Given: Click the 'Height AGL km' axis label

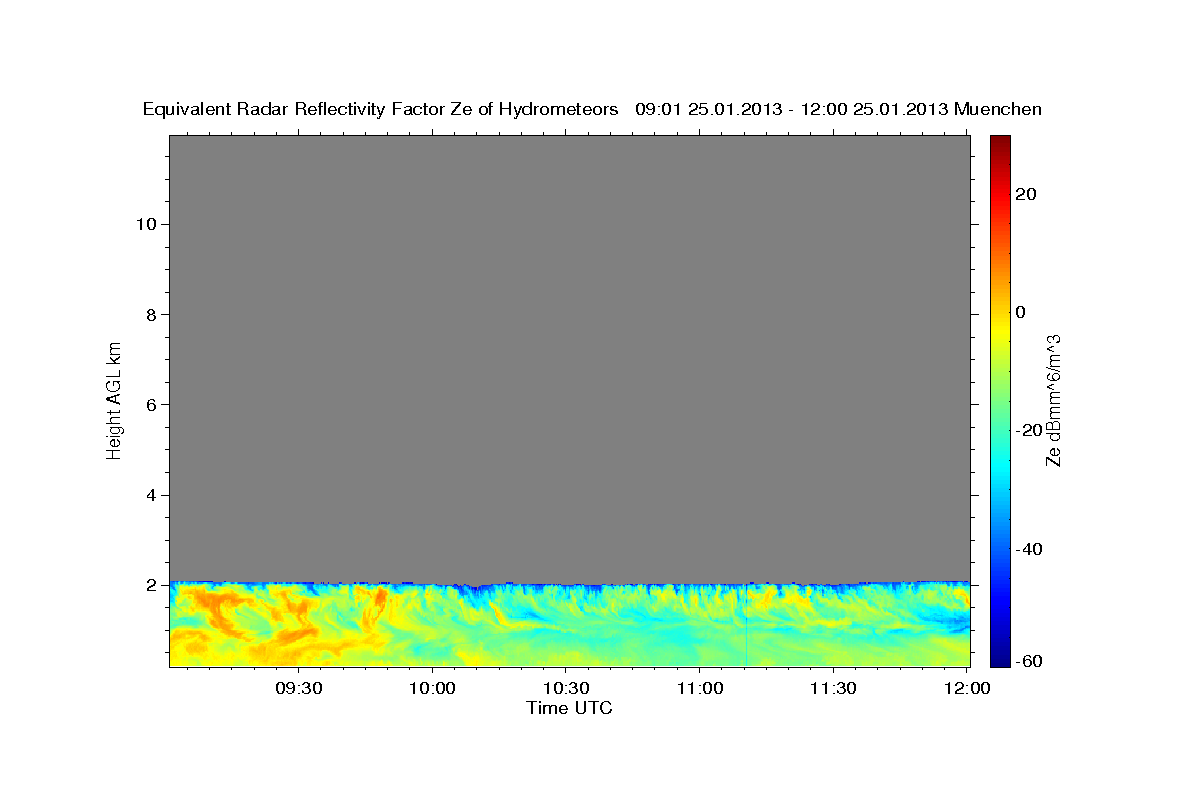Looking at the screenshot, I should 114,399.
